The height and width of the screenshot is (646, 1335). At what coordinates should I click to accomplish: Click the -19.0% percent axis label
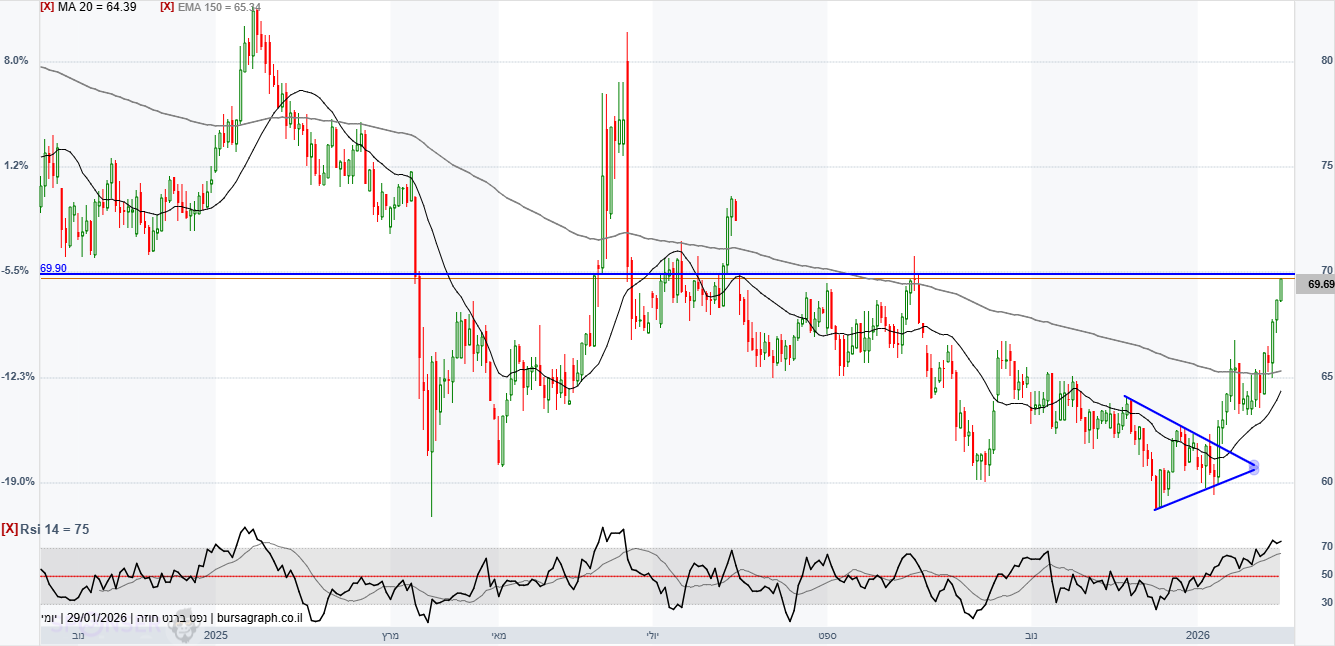pyautogui.click(x=18, y=482)
